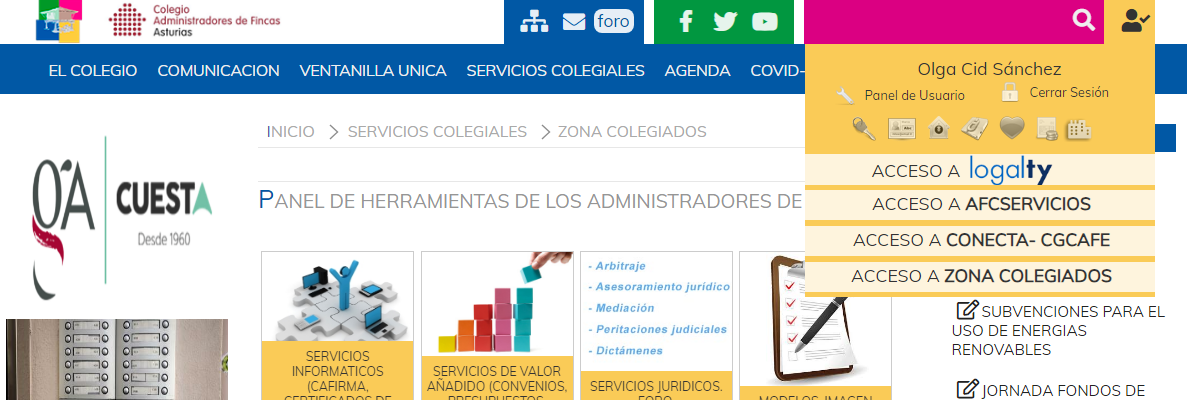Open SERVICIOS DE VALOR AÑADIDO card image
The width and height of the screenshot is (1187, 400).
pos(497,304)
